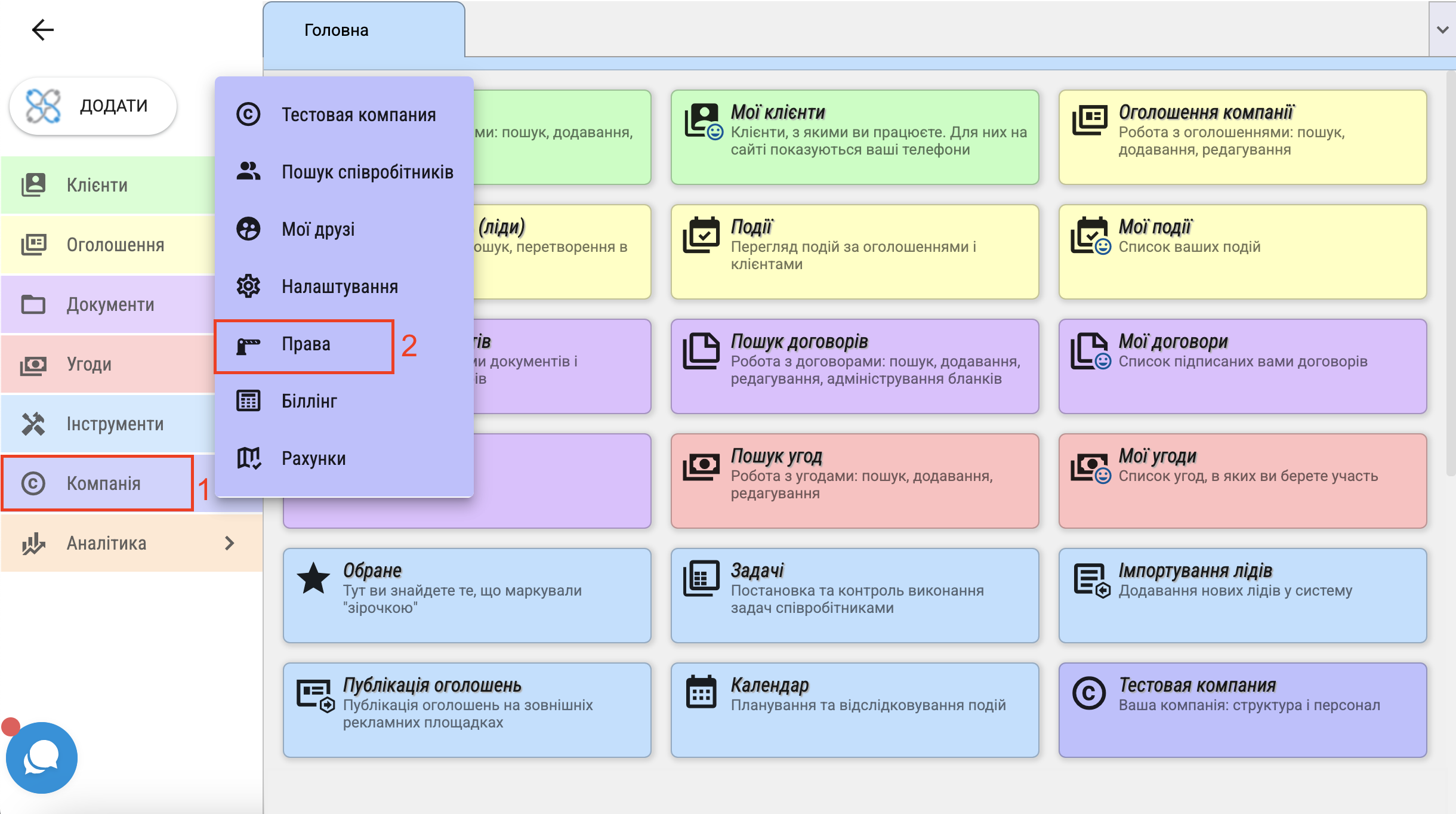Open Налаштування from the popup menu

click(344, 286)
